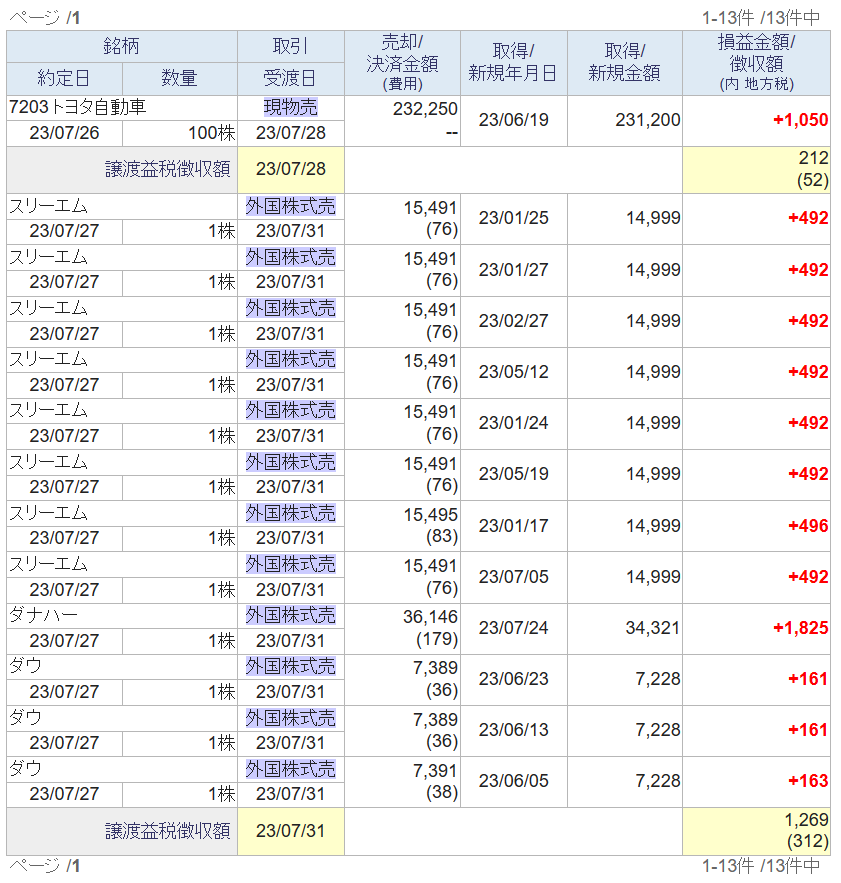Click the sale amount 15,495
This screenshot has width=841, height=883.
430,515
